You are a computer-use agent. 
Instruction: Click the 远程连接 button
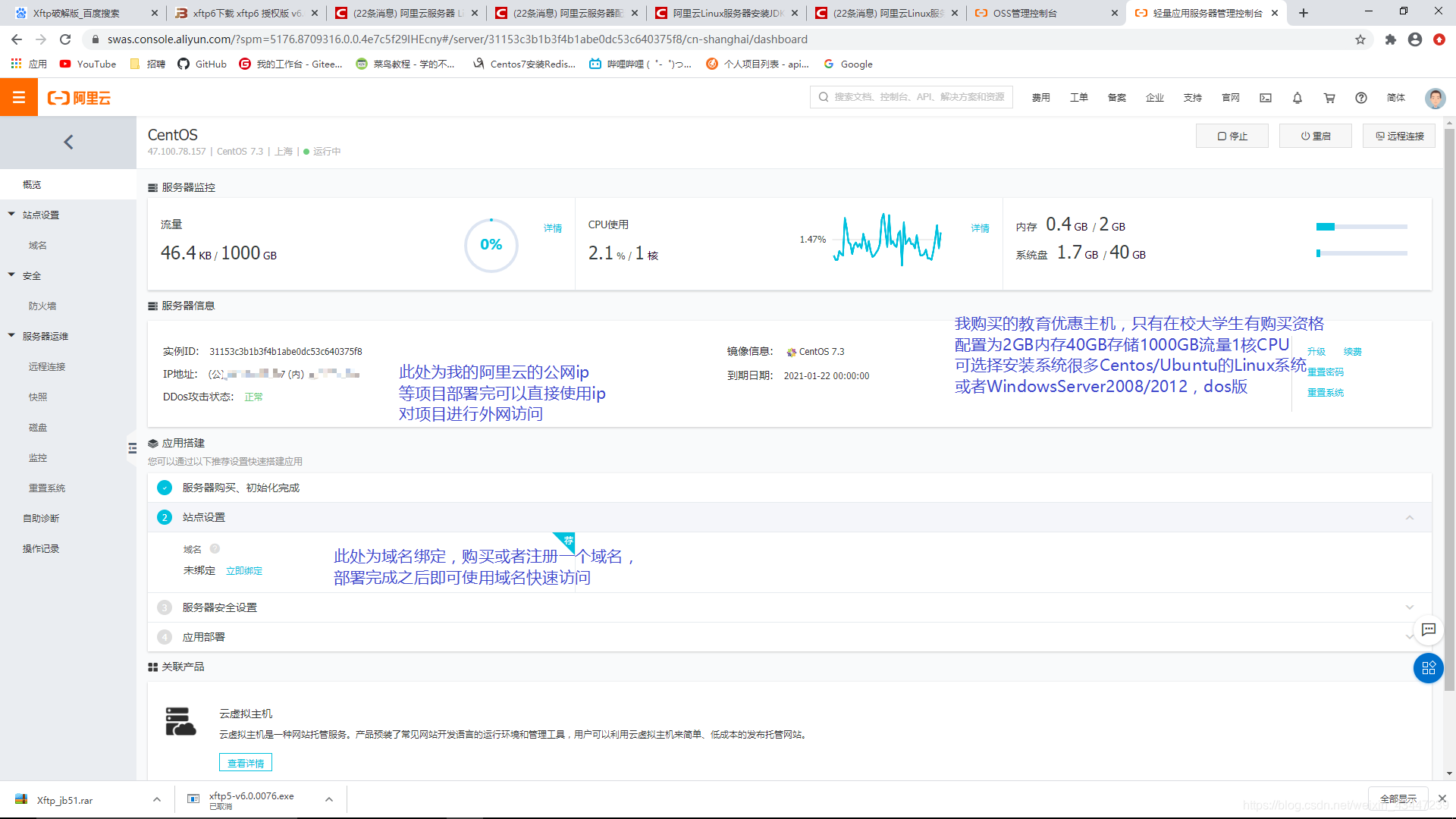coord(1398,136)
